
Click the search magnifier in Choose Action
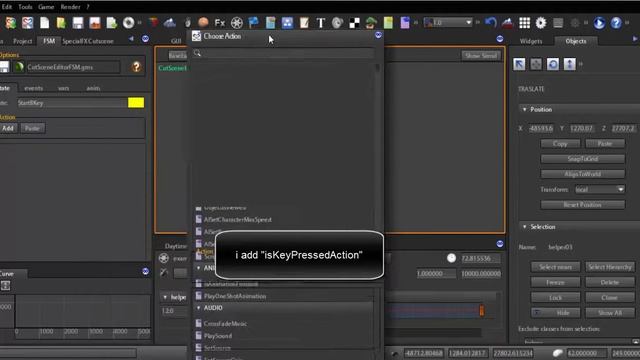[x=197, y=53]
